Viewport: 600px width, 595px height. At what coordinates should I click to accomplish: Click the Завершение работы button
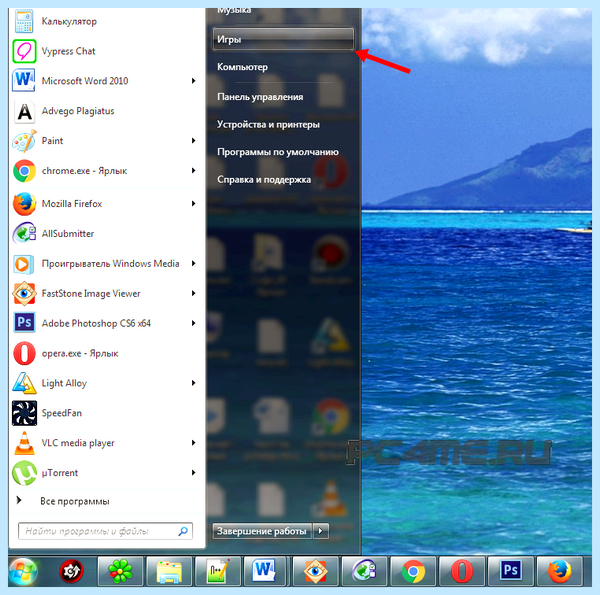262,531
